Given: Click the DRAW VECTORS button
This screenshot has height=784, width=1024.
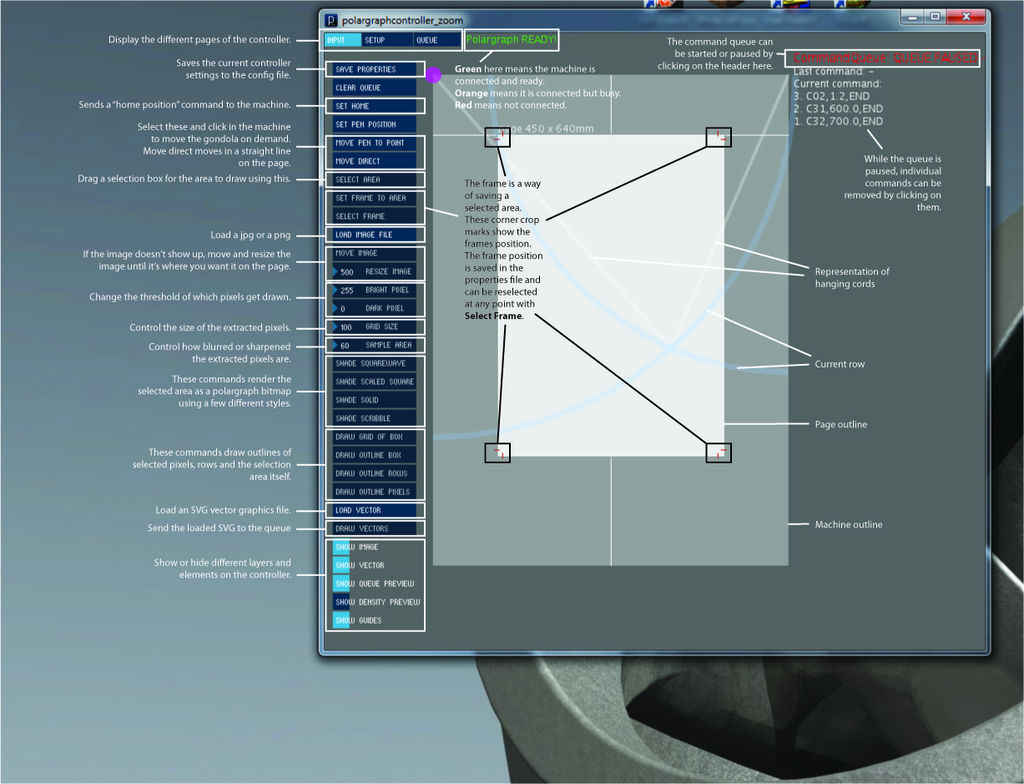Looking at the screenshot, I should (x=374, y=529).
